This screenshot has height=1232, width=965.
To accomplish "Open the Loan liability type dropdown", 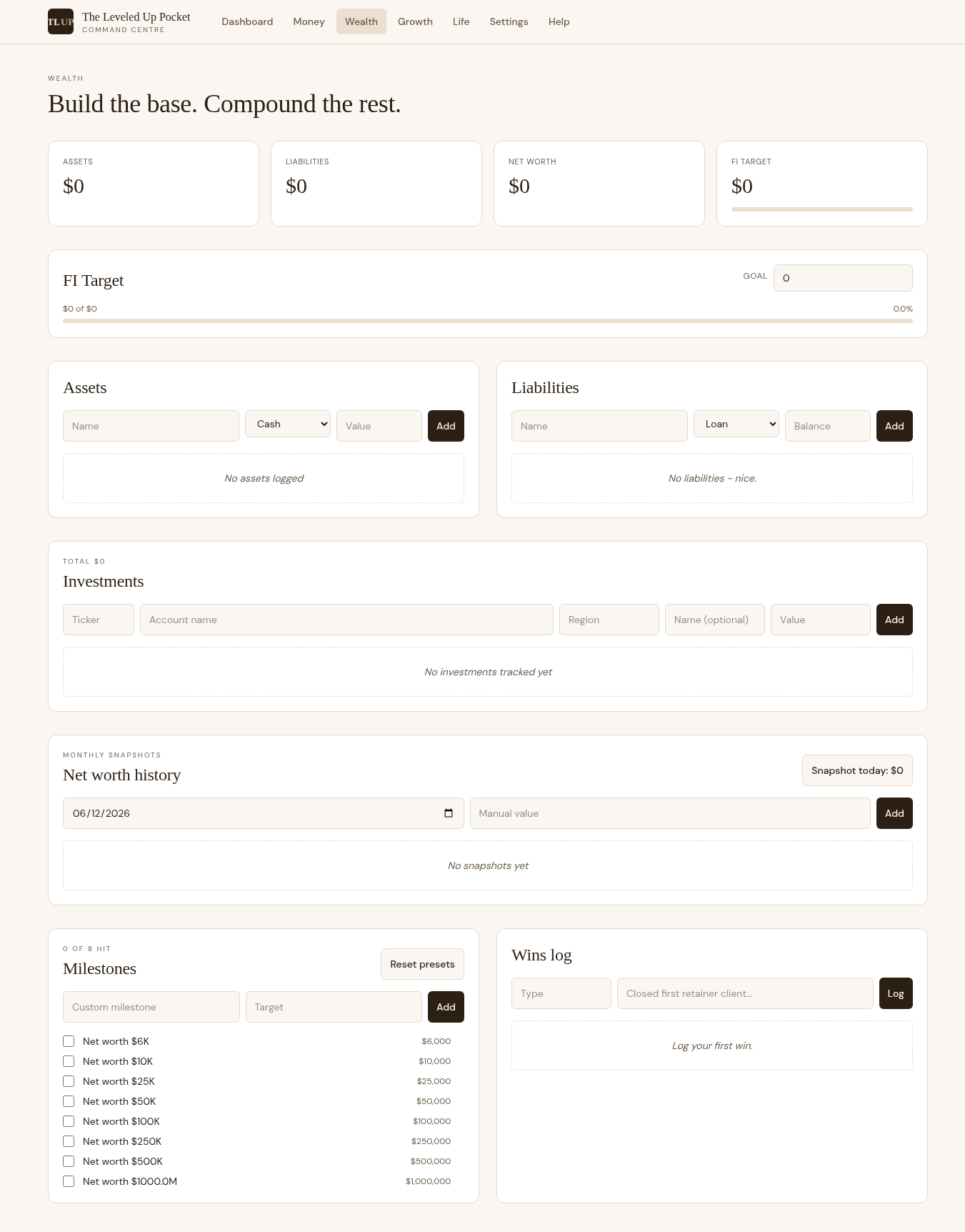I will pos(736,424).
